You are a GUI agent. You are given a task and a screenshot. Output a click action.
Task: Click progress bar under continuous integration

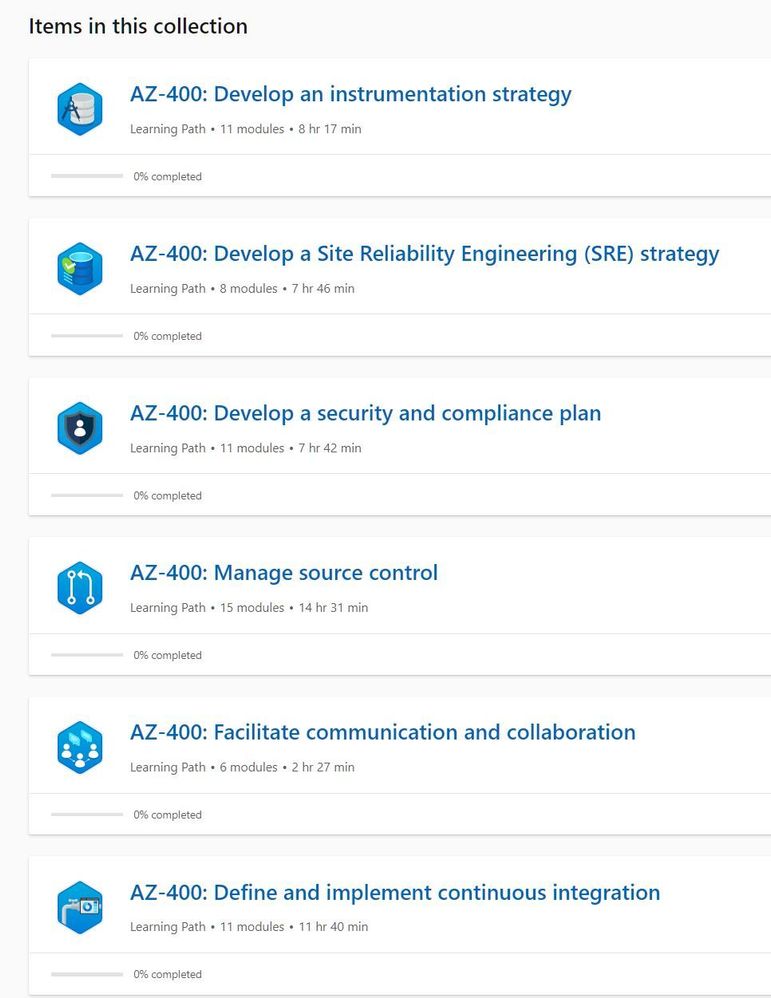pyautogui.click(x=87, y=974)
